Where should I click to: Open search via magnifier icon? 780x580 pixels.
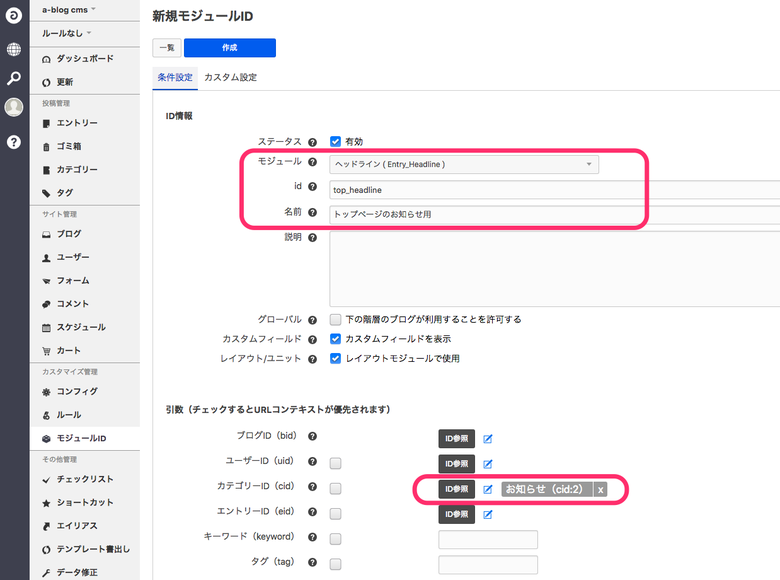coord(14,78)
